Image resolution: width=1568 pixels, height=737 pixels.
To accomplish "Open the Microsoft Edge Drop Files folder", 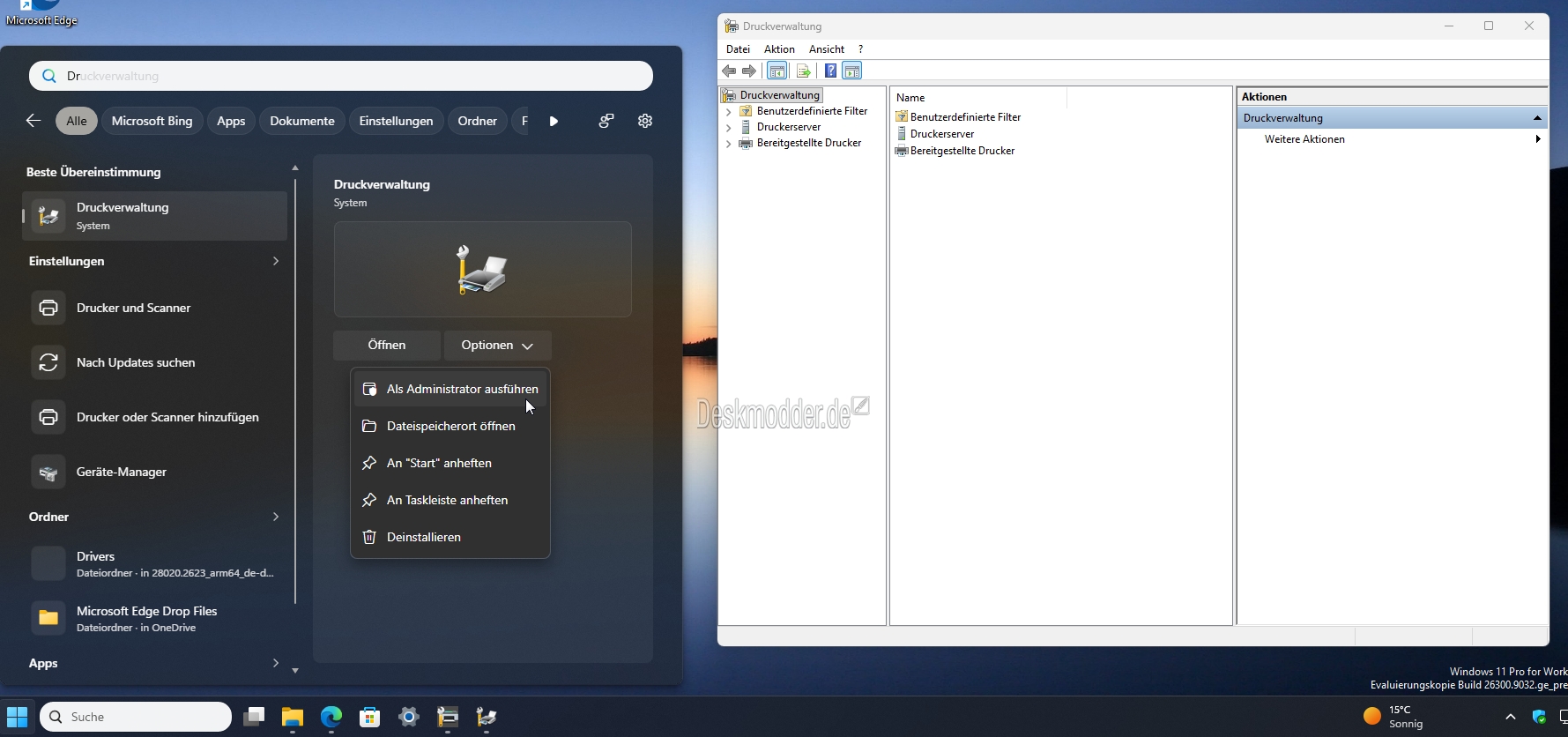I will point(155,618).
